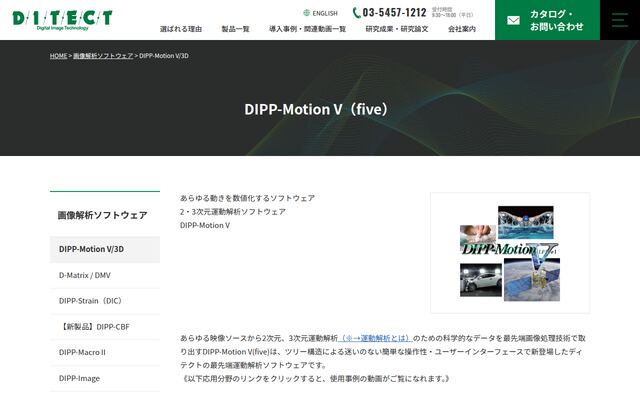This screenshot has height=400, width=640.
Task: Click the phone handset icon
Action: tap(356, 13)
